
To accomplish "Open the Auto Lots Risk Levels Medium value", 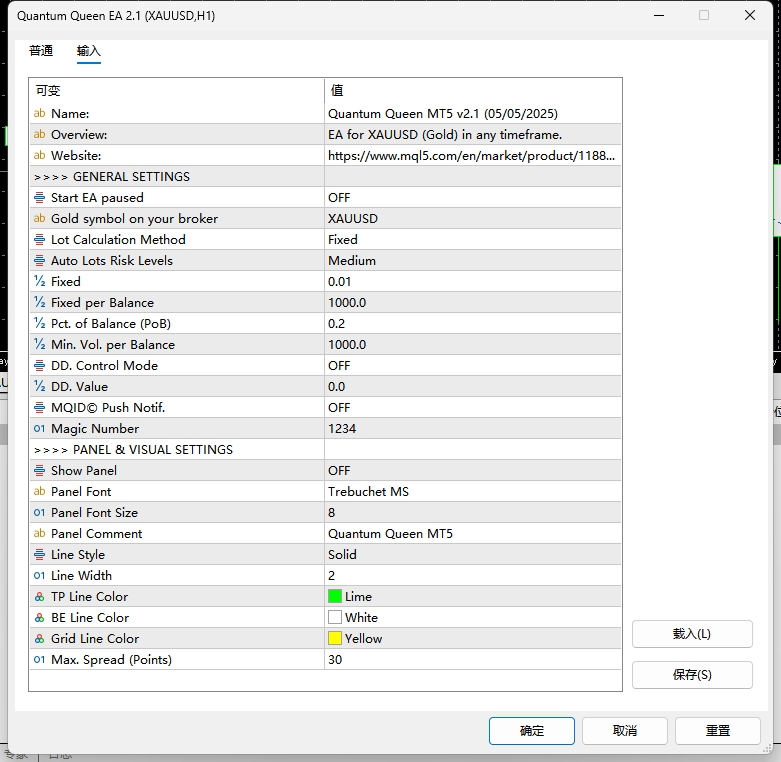I will [x=473, y=260].
